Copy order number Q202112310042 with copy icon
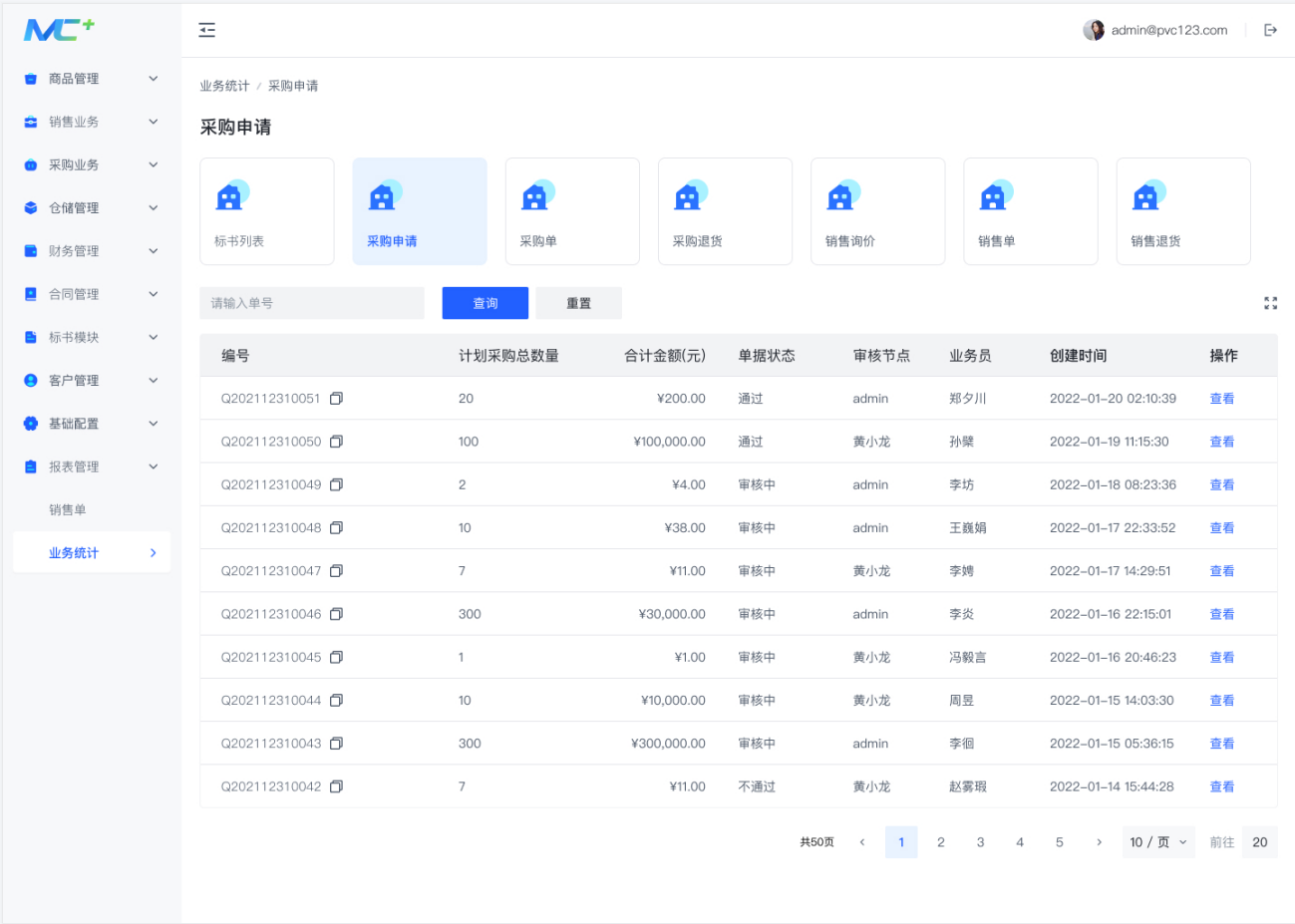Screen dimensions: 1295x924 (x=336, y=786)
